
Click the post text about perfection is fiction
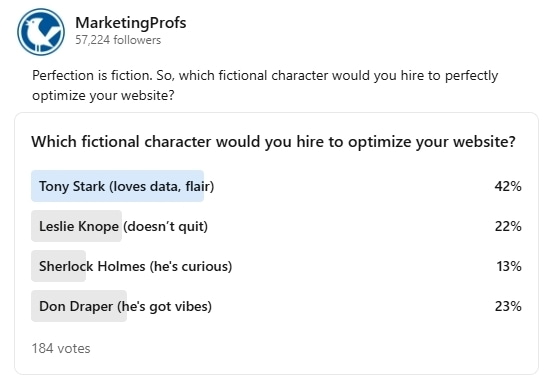point(265,85)
